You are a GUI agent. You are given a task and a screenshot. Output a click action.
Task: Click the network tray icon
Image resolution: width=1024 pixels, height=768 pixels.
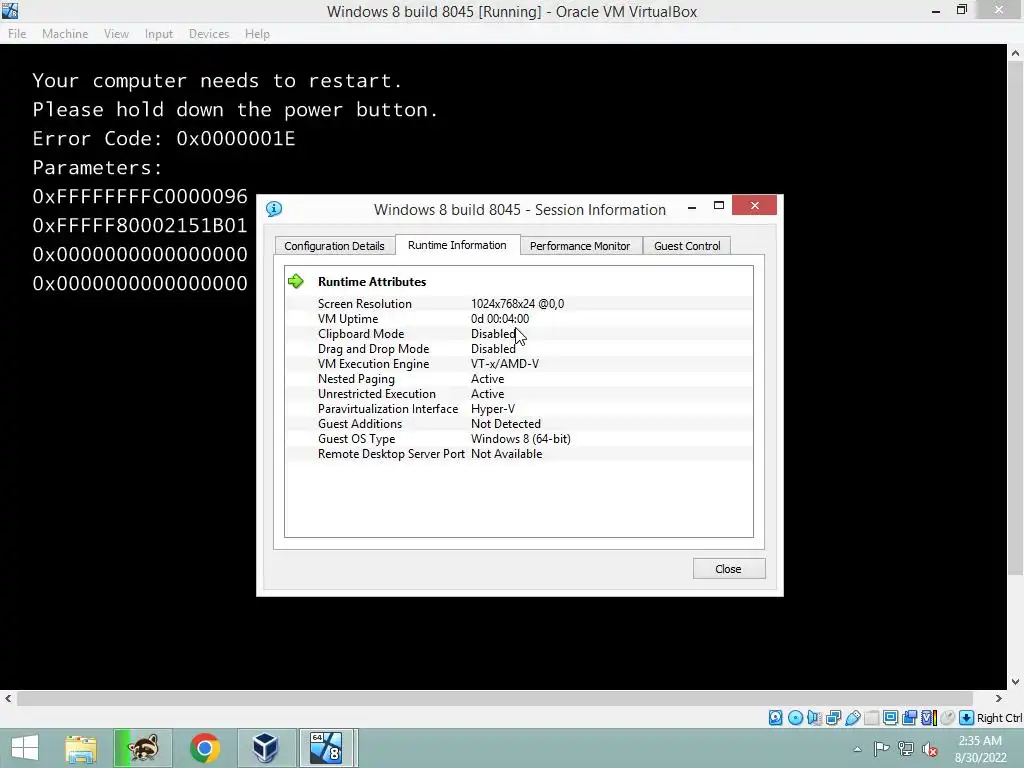coord(905,748)
